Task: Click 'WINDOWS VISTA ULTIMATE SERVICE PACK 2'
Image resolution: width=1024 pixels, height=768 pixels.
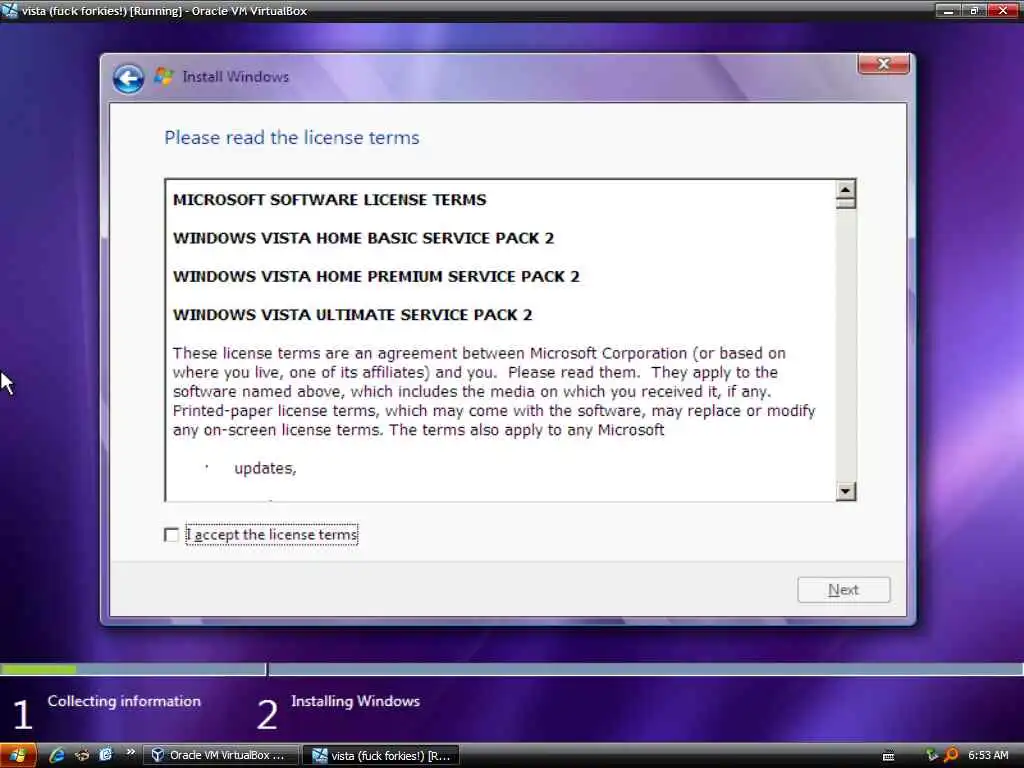Action: click(353, 315)
